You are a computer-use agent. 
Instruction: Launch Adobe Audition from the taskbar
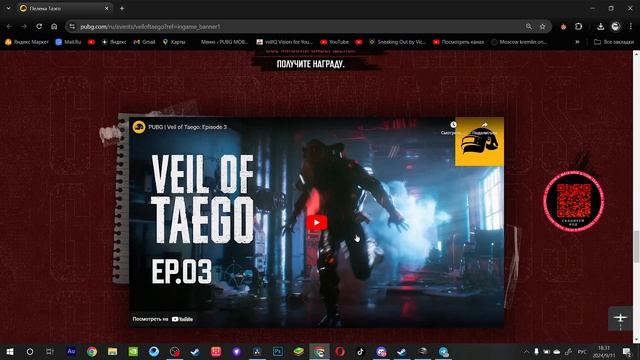click(x=71, y=351)
